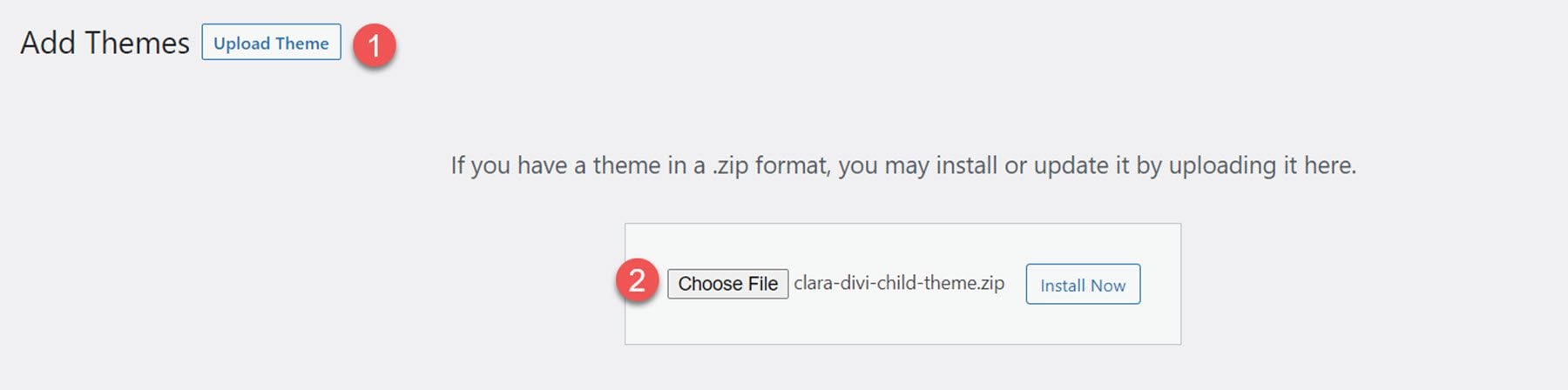The width and height of the screenshot is (1568, 390).
Task: Click the sentence about uploading a theme
Action: pos(903,165)
